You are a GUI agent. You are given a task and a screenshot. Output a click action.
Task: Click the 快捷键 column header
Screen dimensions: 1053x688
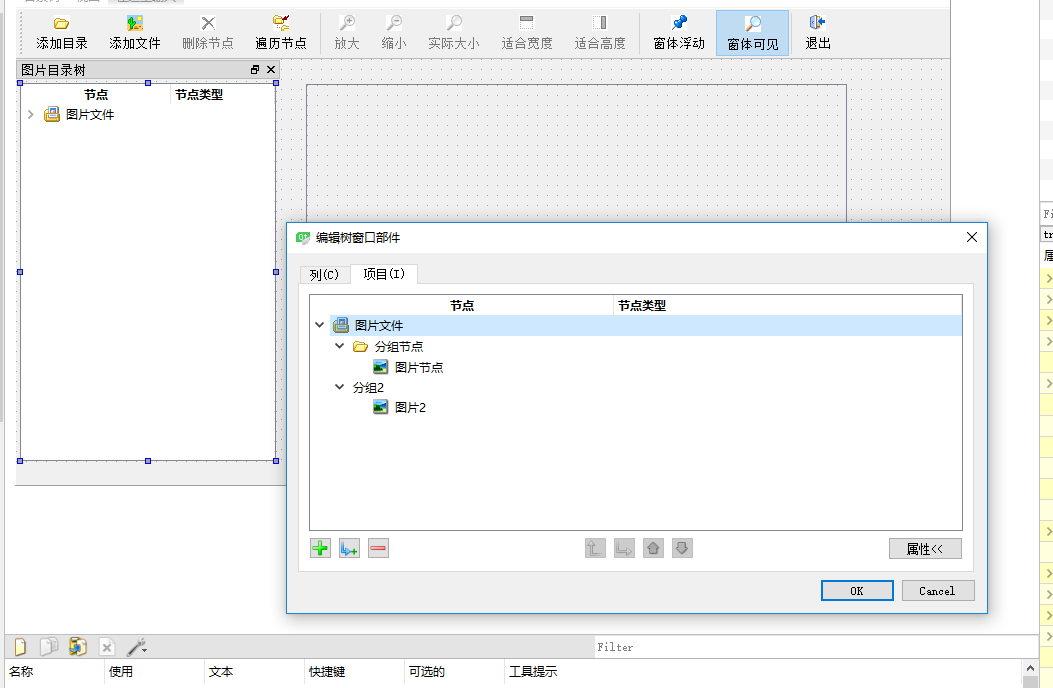click(327, 671)
